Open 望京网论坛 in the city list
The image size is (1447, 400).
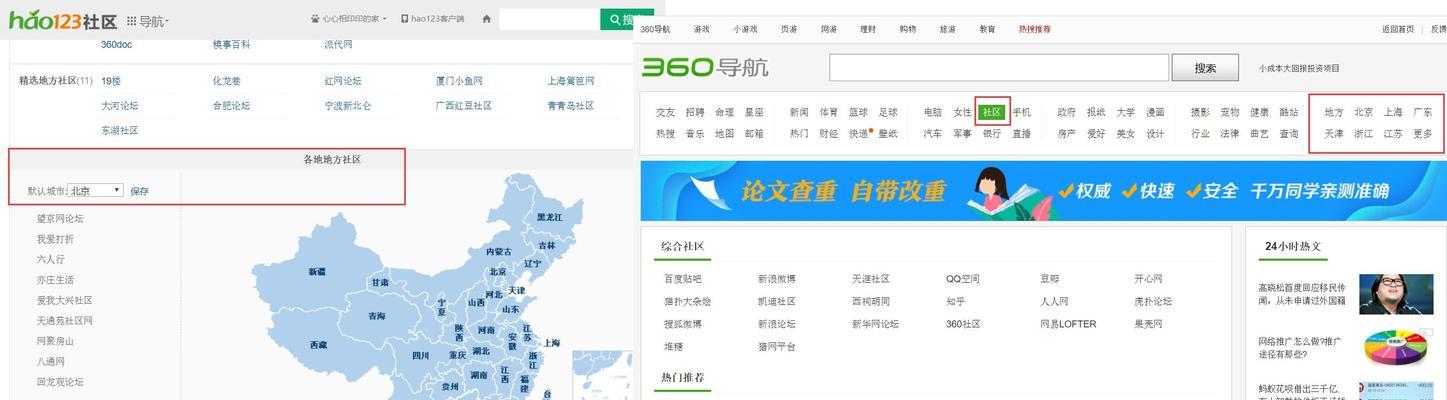coord(60,219)
